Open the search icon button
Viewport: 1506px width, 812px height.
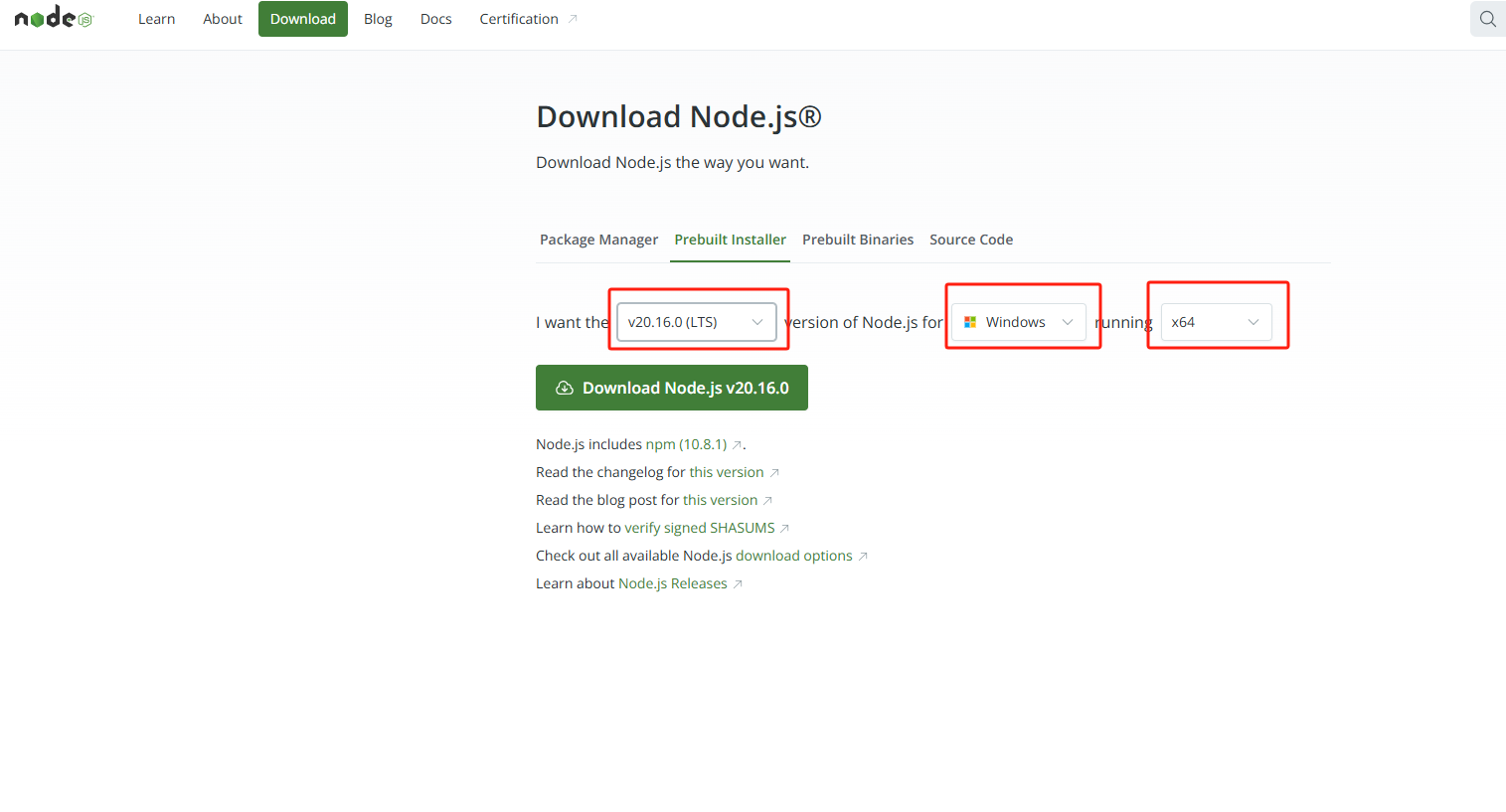point(1487,19)
